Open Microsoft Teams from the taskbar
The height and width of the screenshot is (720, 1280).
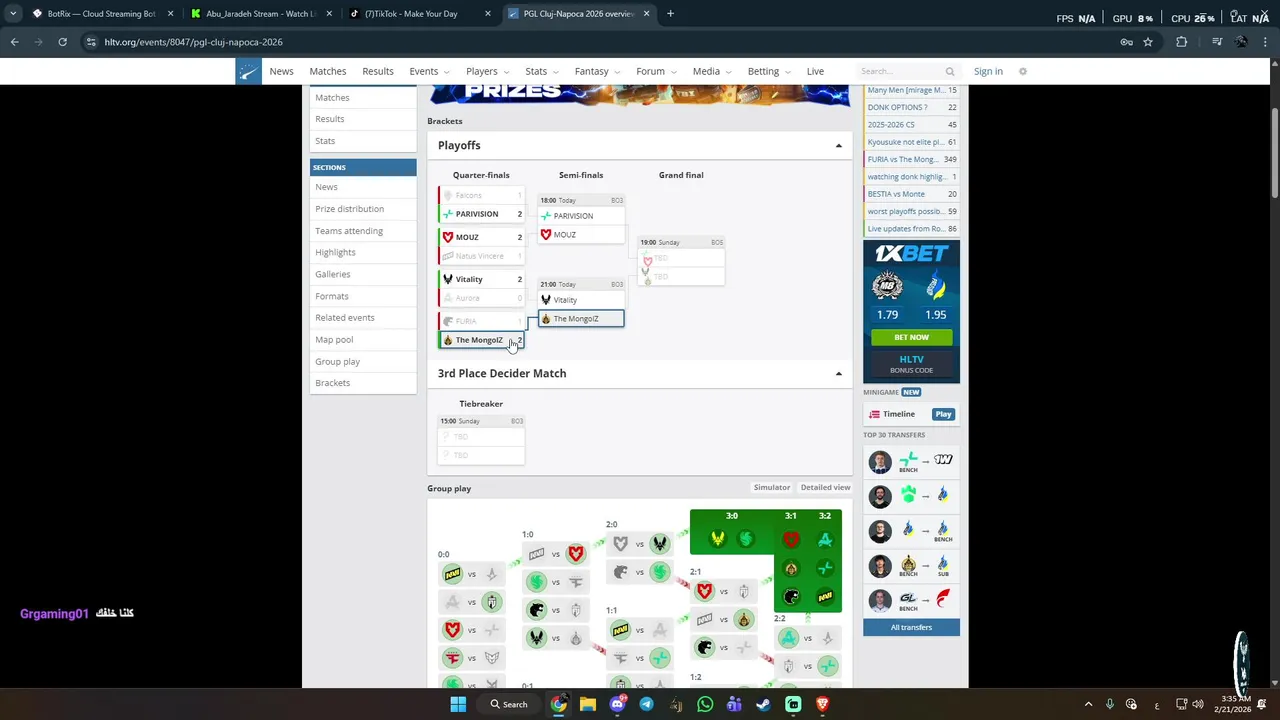734,704
